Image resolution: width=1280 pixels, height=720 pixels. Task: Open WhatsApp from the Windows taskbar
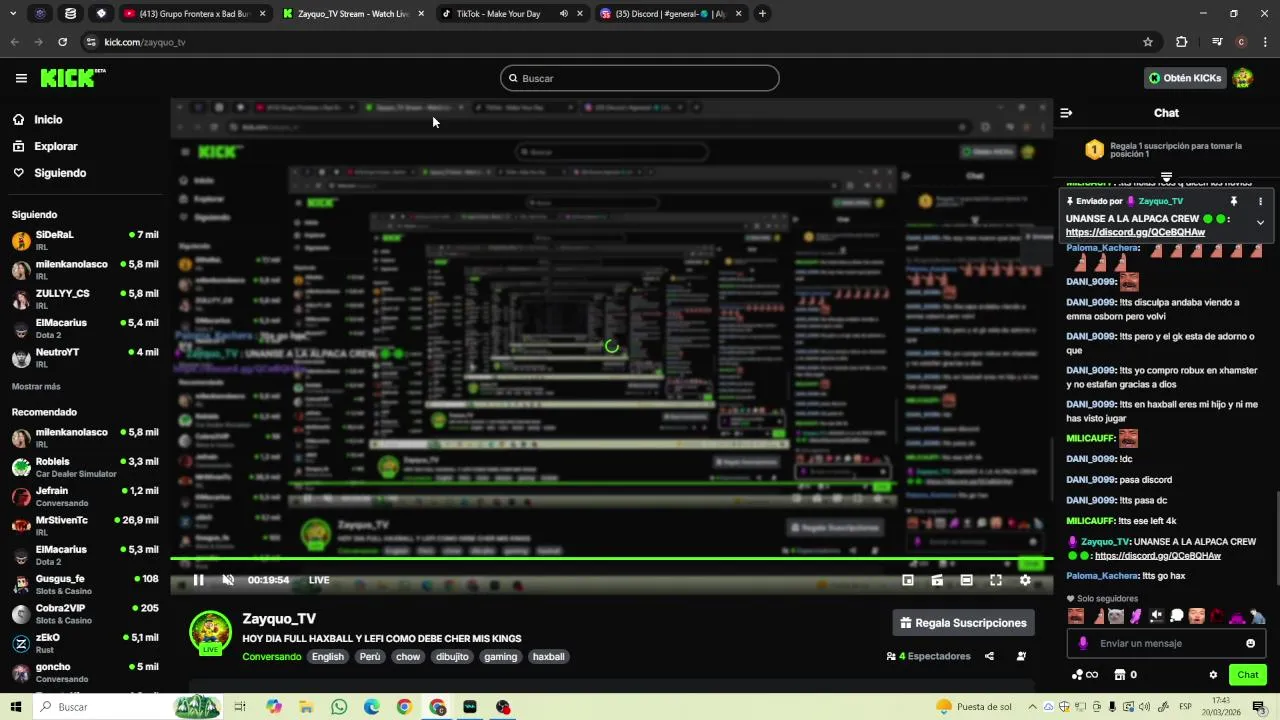pos(339,707)
